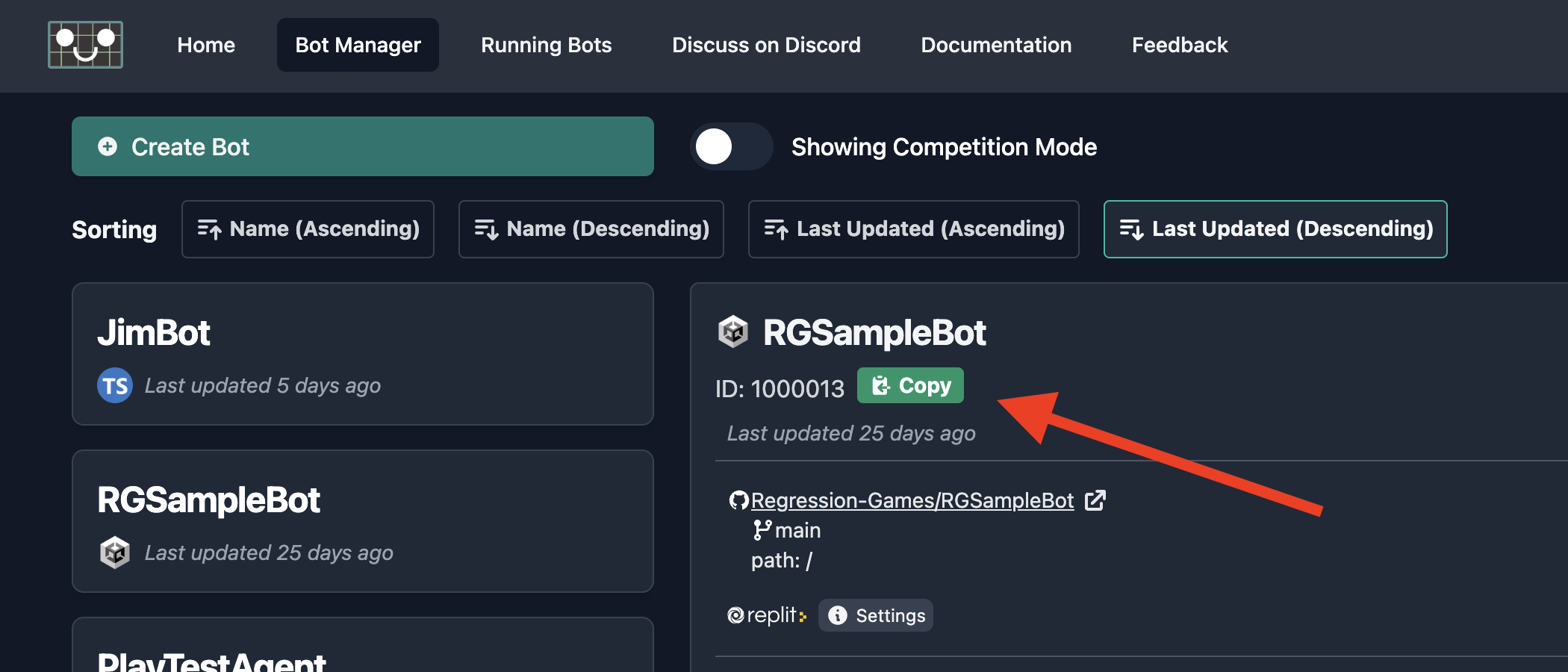Click the RGSampleBot detail panel heading
This screenshot has height=672, width=1568.
click(x=874, y=333)
